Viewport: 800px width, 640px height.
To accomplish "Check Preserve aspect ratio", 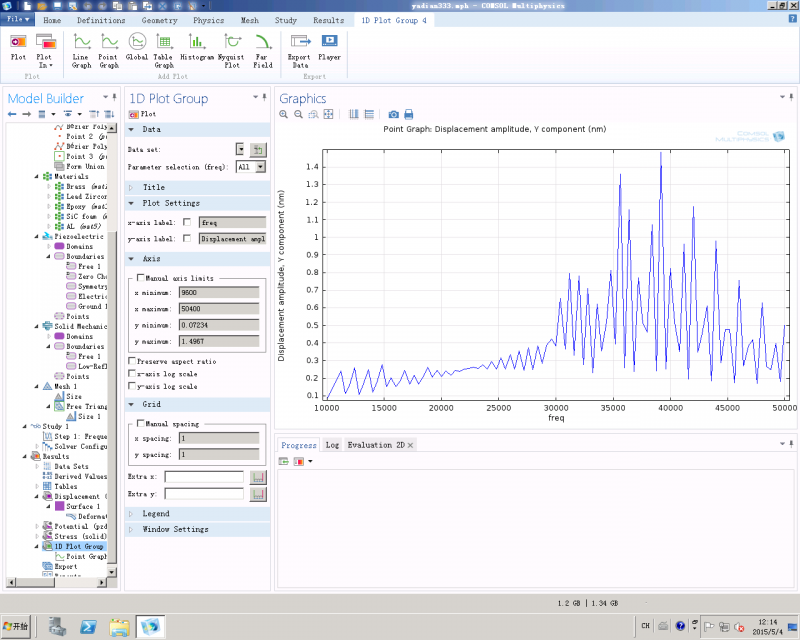I will pos(133,360).
